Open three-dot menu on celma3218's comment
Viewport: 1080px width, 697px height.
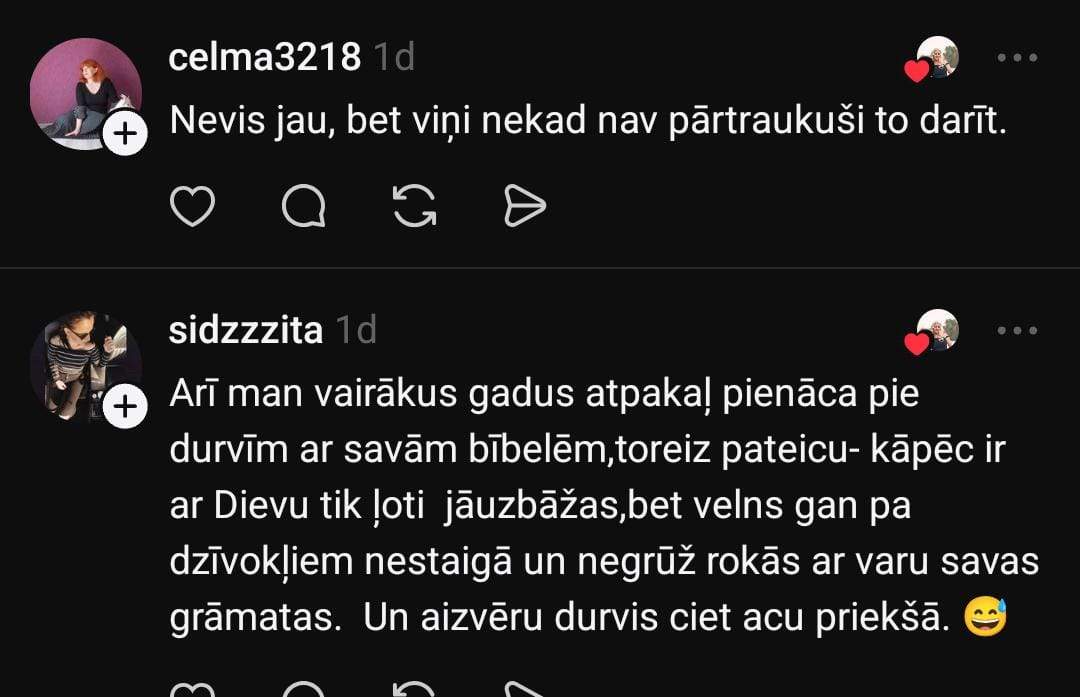tap(1018, 58)
